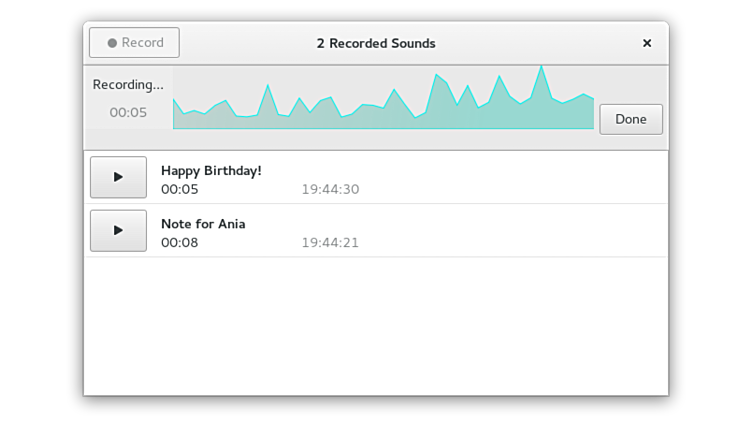
Task: Click the 00:05 duration under Happy Birthday!
Action: pos(180,190)
